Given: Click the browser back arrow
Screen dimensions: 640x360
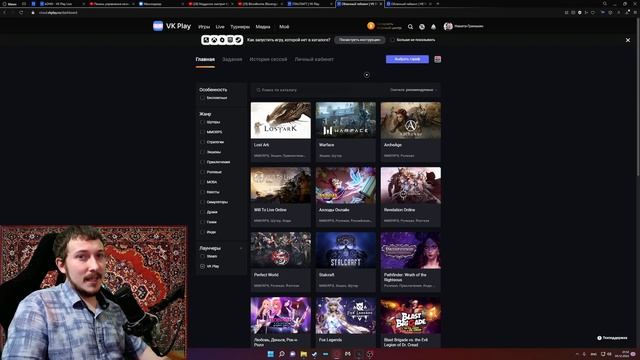Looking at the screenshot, I should [5, 13].
